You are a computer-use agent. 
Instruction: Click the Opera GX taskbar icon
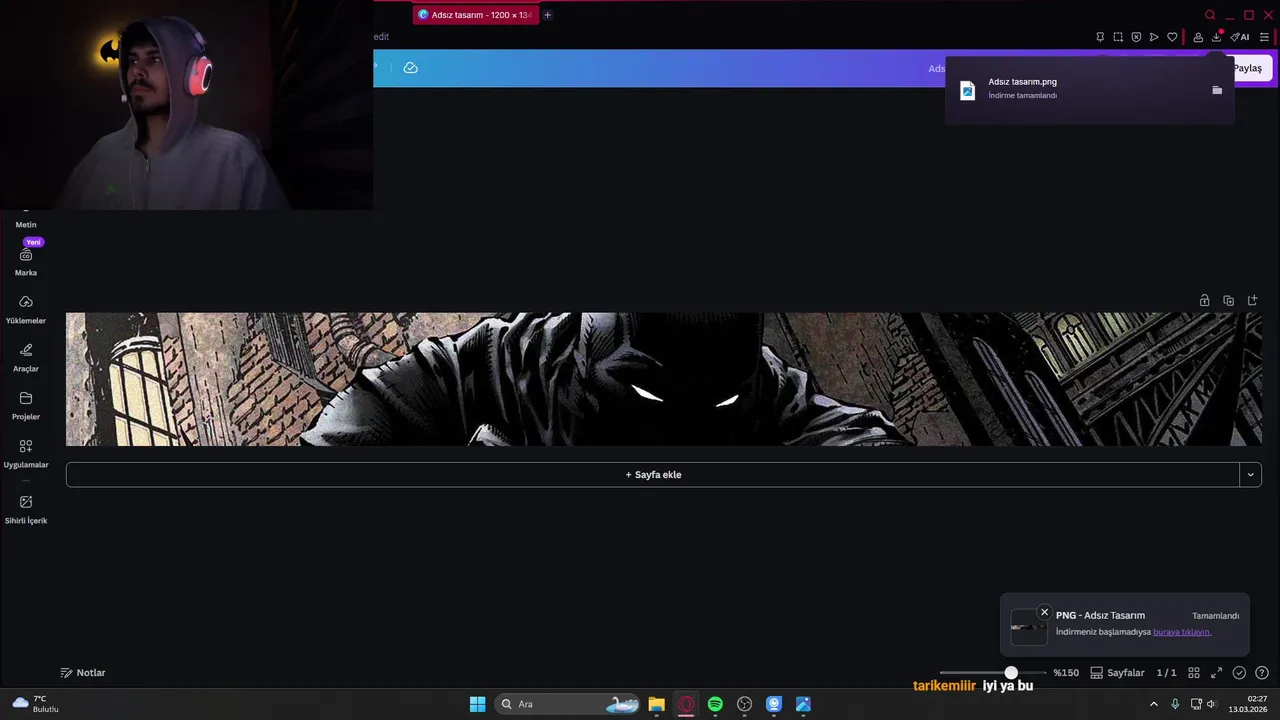click(686, 704)
